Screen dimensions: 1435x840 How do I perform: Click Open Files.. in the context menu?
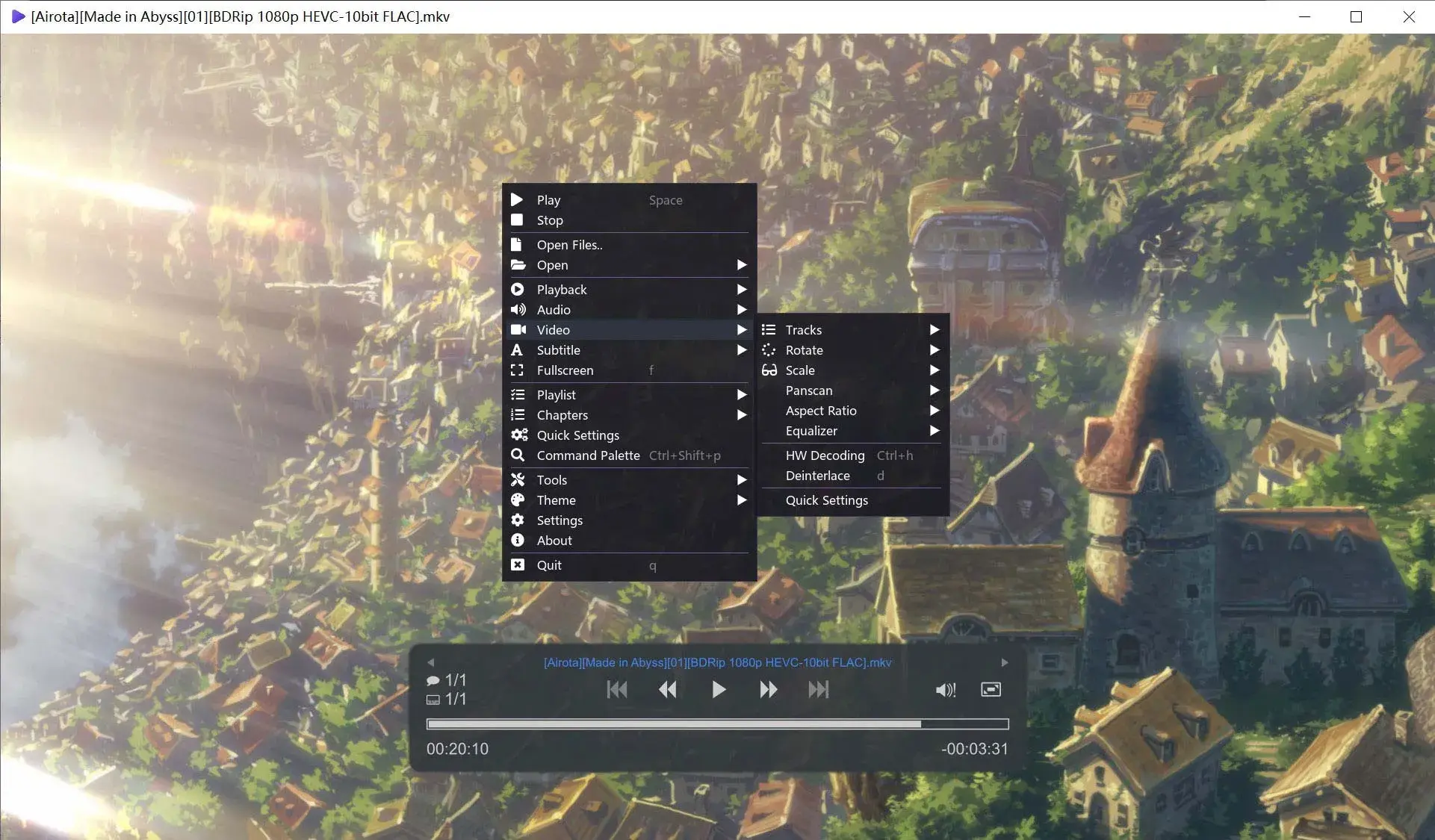click(x=569, y=244)
